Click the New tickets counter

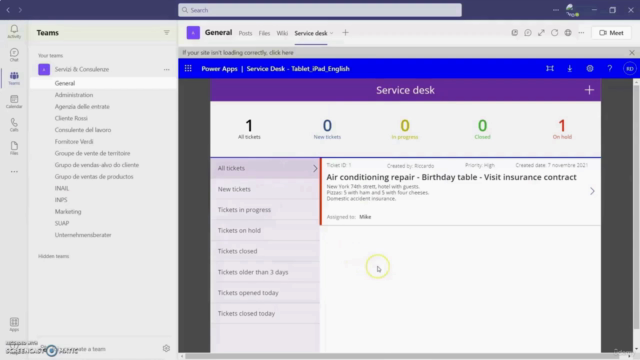pyautogui.click(x=327, y=129)
